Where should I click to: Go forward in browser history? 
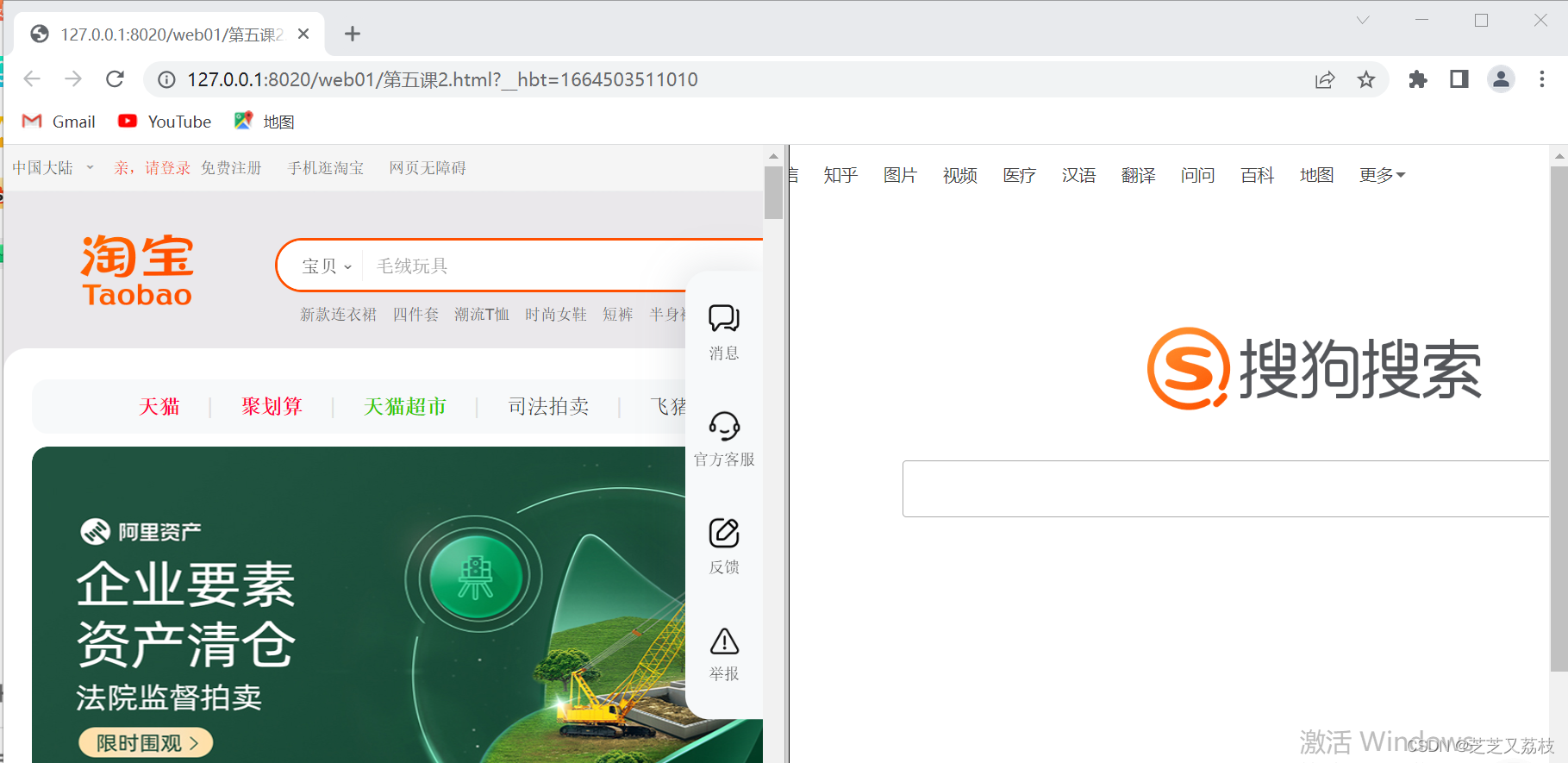73,79
